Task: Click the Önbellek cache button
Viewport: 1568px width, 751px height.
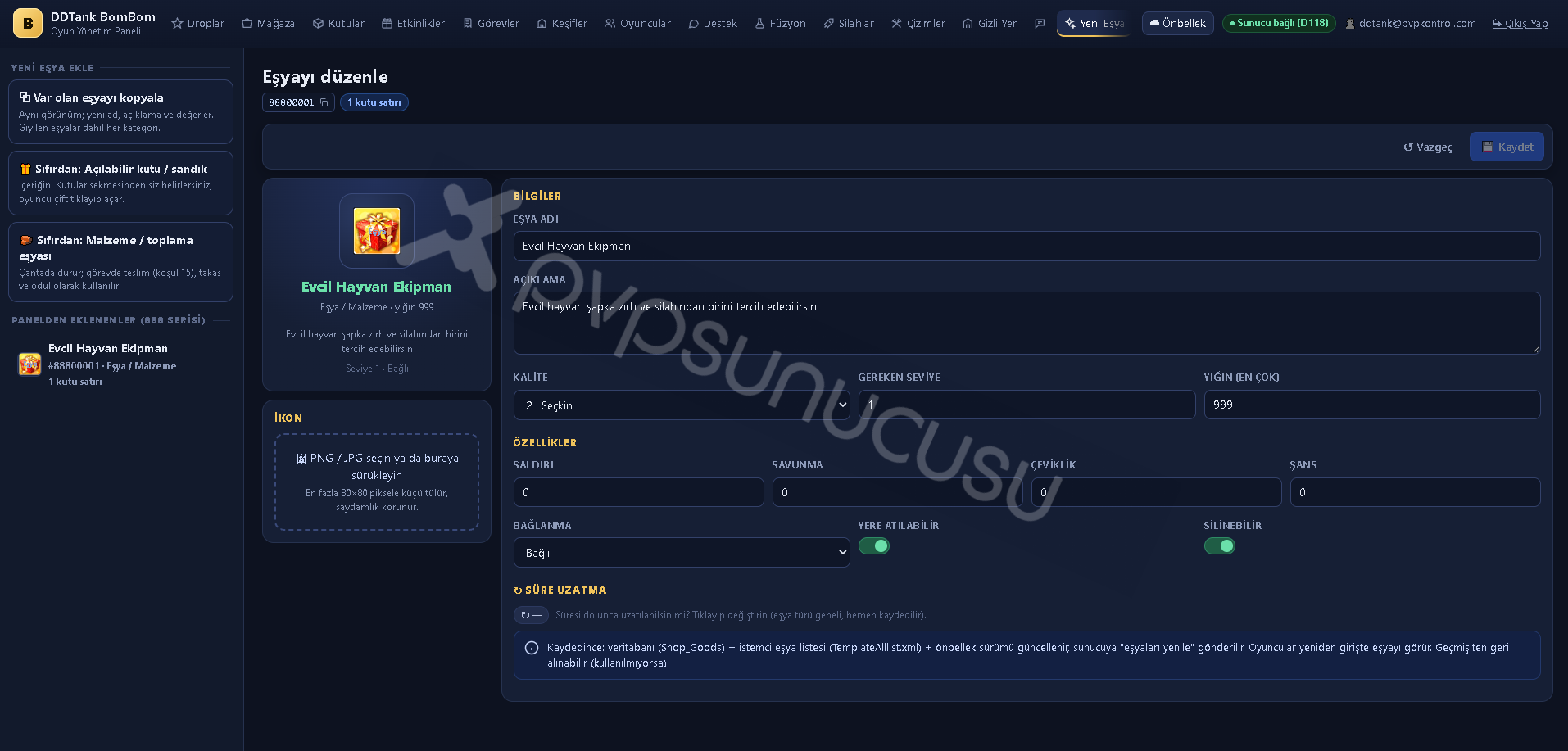Action: coord(1178,23)
